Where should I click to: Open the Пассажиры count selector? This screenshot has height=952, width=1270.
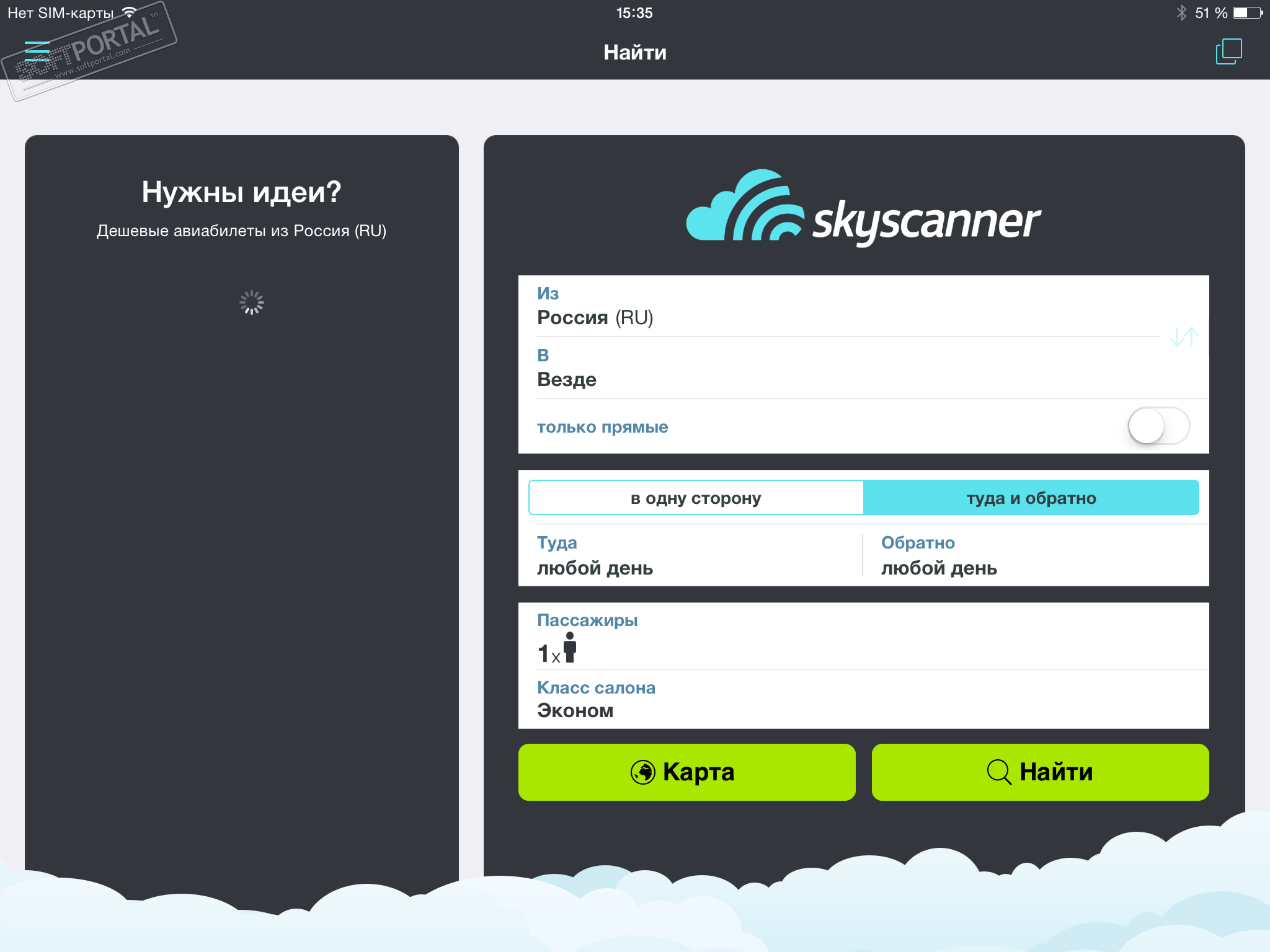click(862, 637)
